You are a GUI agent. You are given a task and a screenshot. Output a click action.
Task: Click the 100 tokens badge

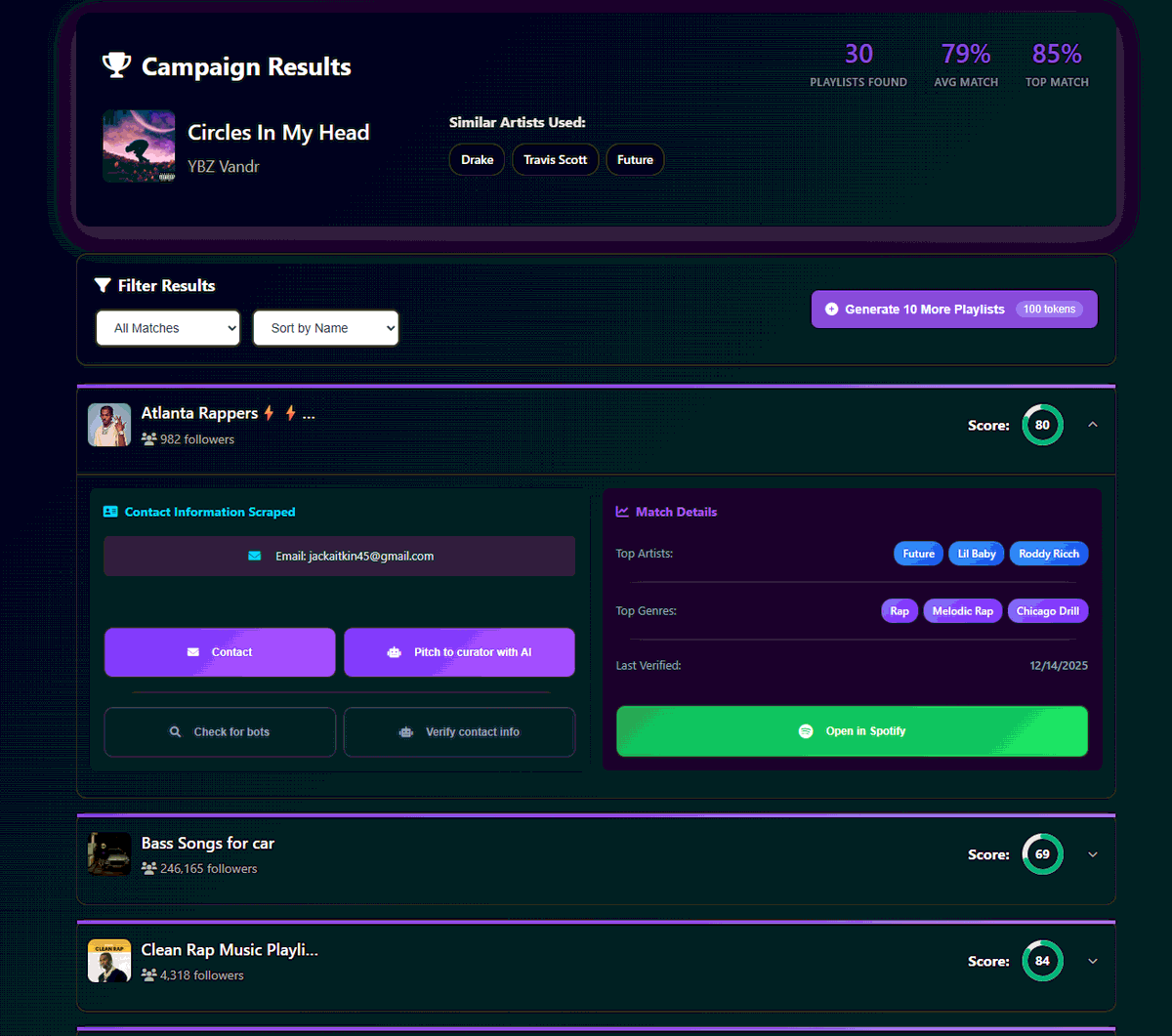1049,309
